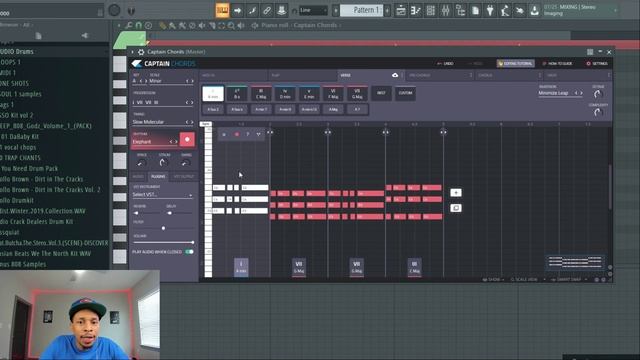The width and height of the screenshot is (640, 360).
Task: Select the link chain icon in FL toolbar
Action: (x=267, y=10)
